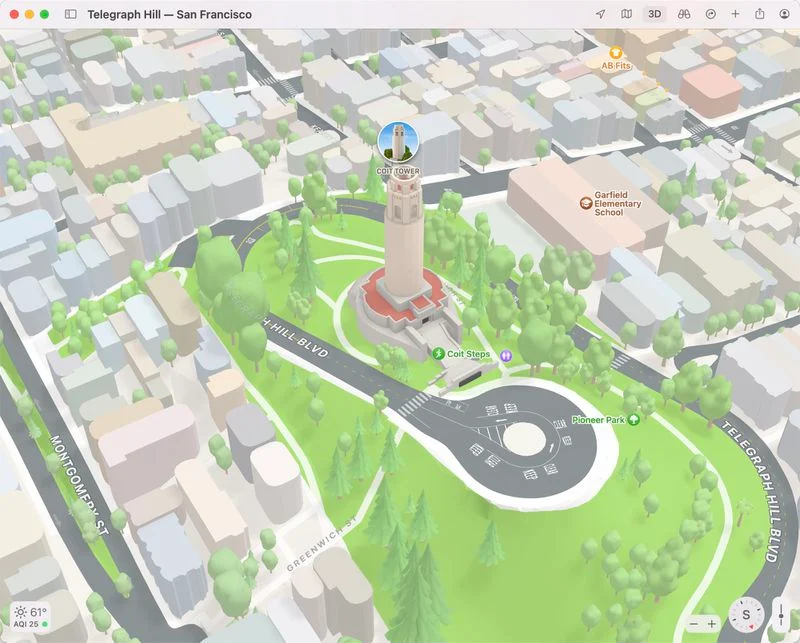Zoom in with the plus button
The width and height of the screenshot is (800, 643).
712,624
